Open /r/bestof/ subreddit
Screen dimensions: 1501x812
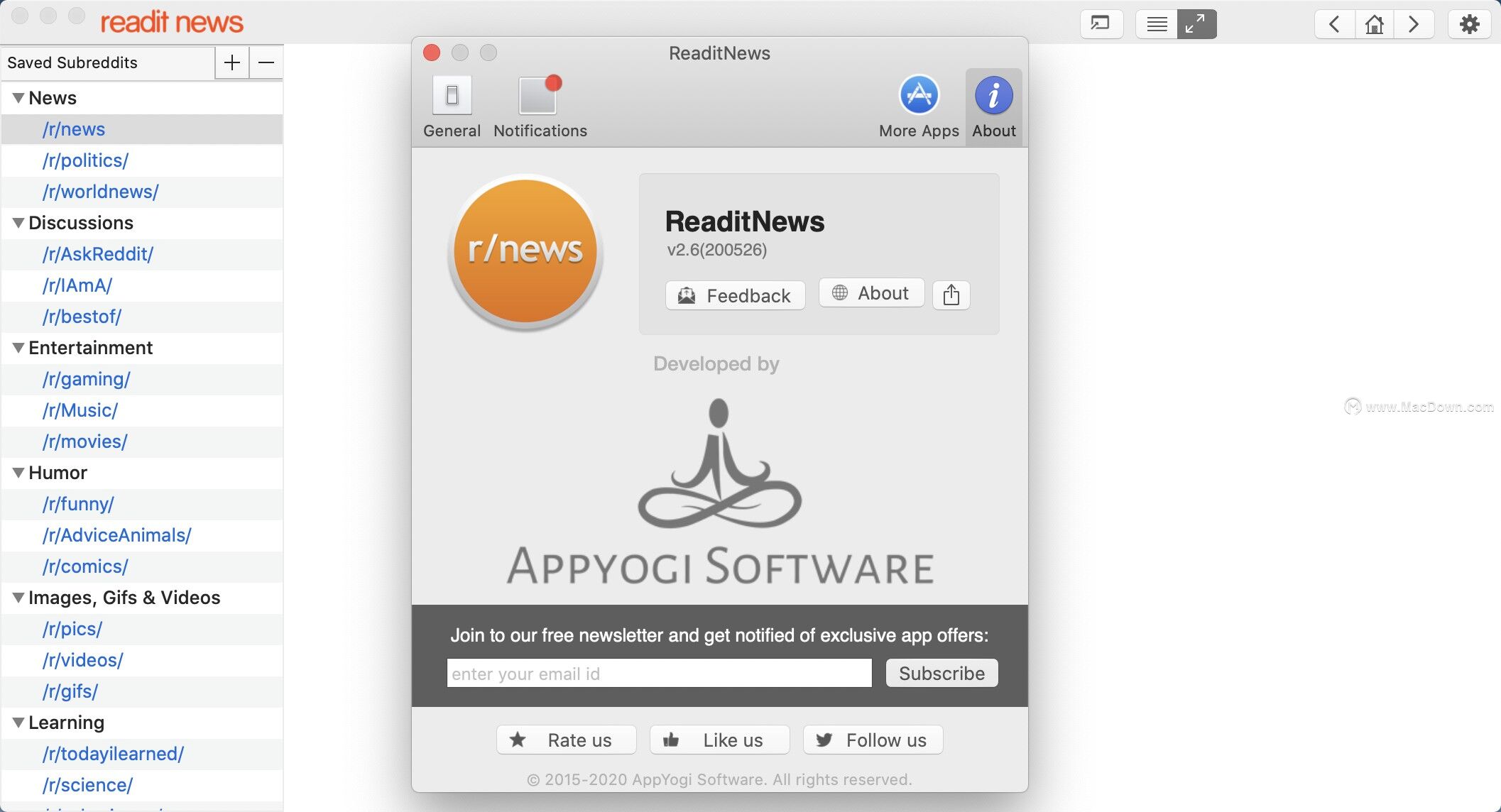[142, 317]
